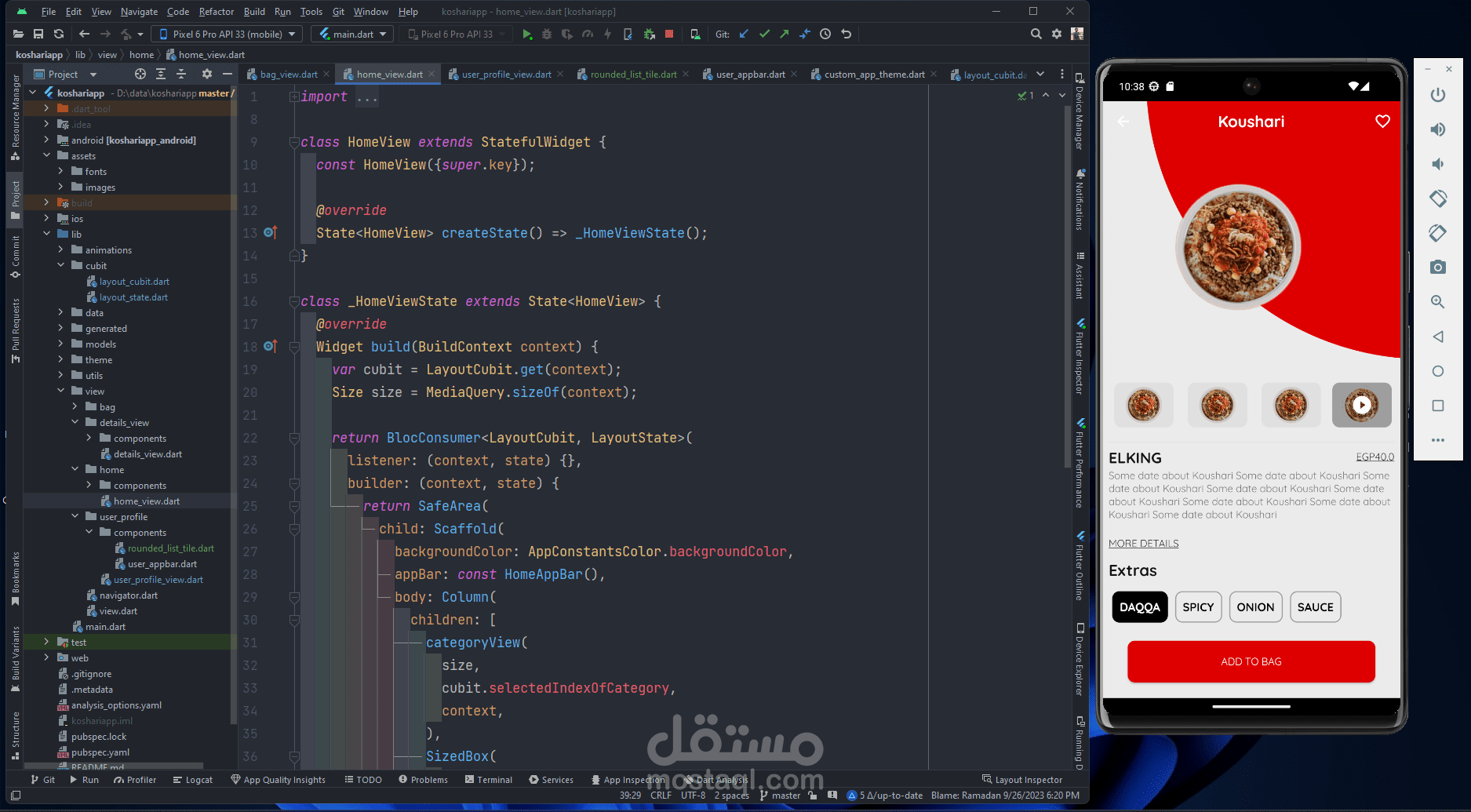Click emulator volume down button
The image size is (1471, 812).
coord(1437,164)
